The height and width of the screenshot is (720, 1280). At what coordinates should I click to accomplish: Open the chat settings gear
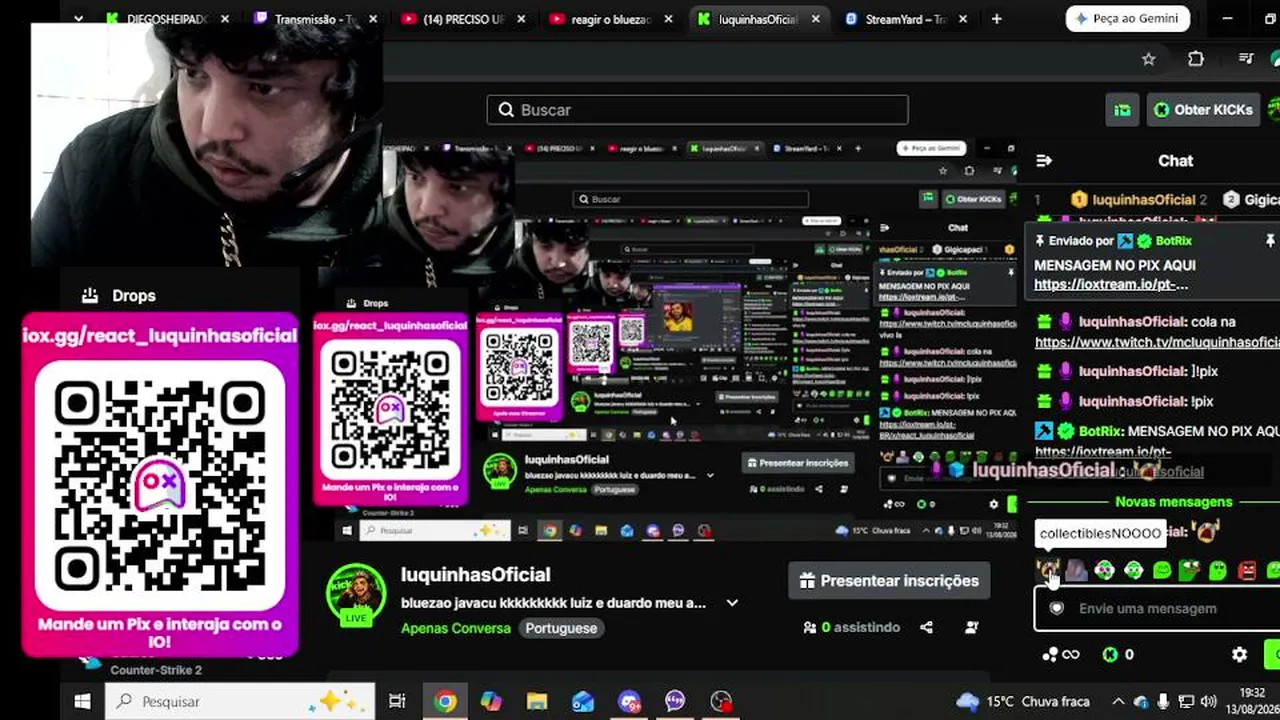tap(1240, 655)
